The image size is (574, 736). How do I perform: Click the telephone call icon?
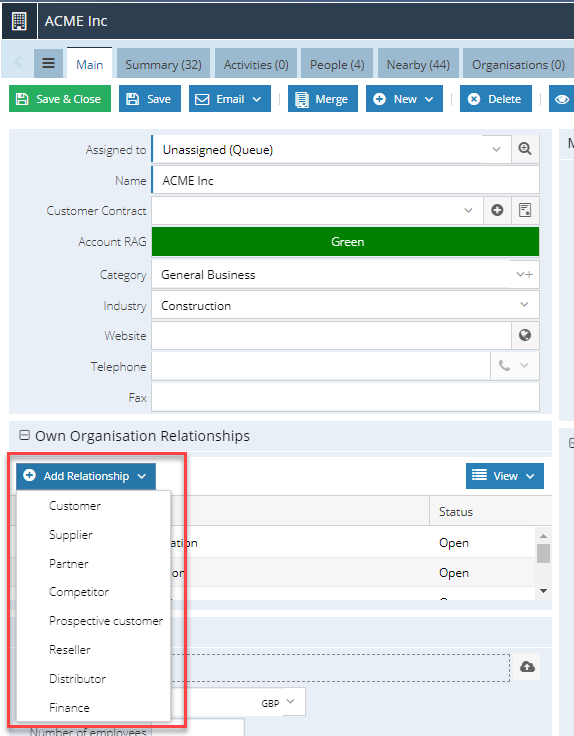coord(505,366)
